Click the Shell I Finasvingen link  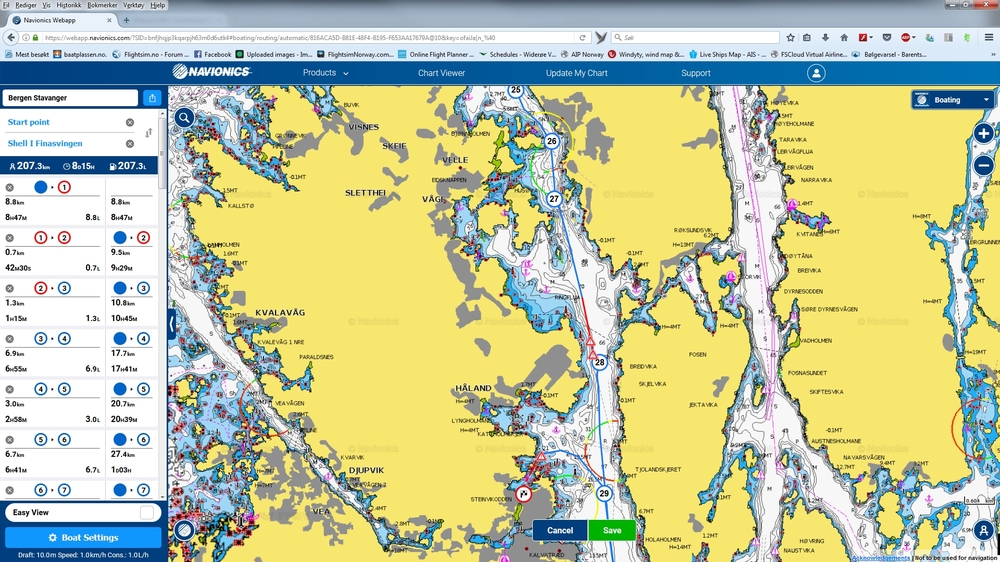pos(45,144)
